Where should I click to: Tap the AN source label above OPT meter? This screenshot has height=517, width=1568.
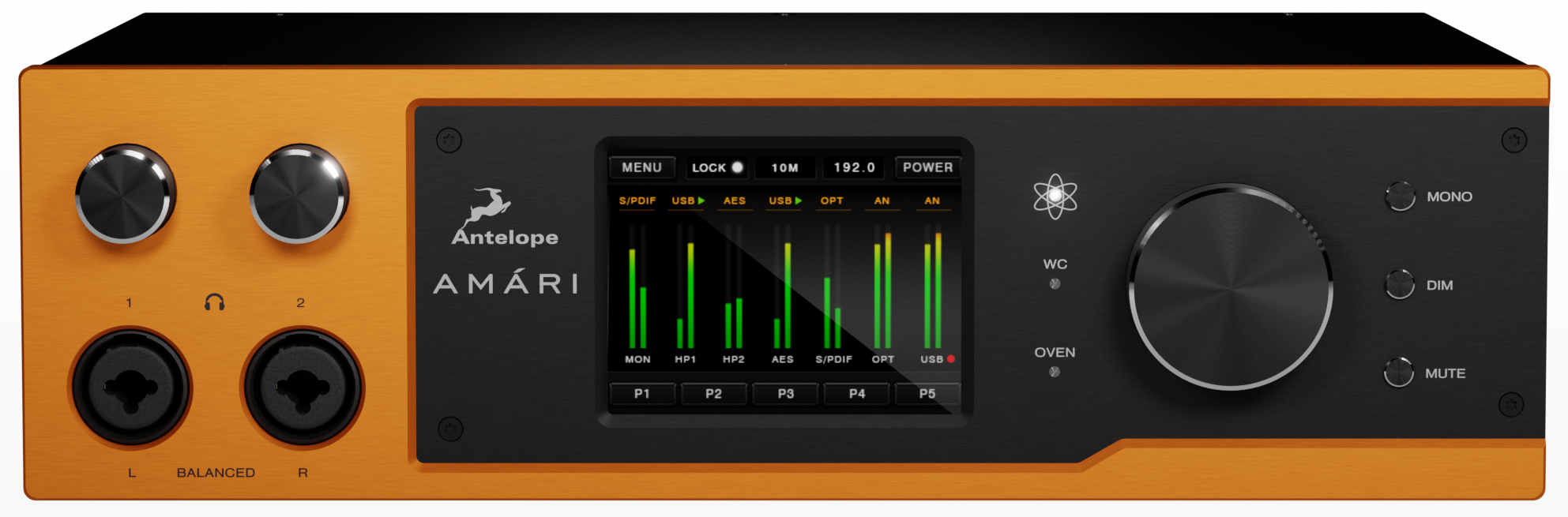882,200
